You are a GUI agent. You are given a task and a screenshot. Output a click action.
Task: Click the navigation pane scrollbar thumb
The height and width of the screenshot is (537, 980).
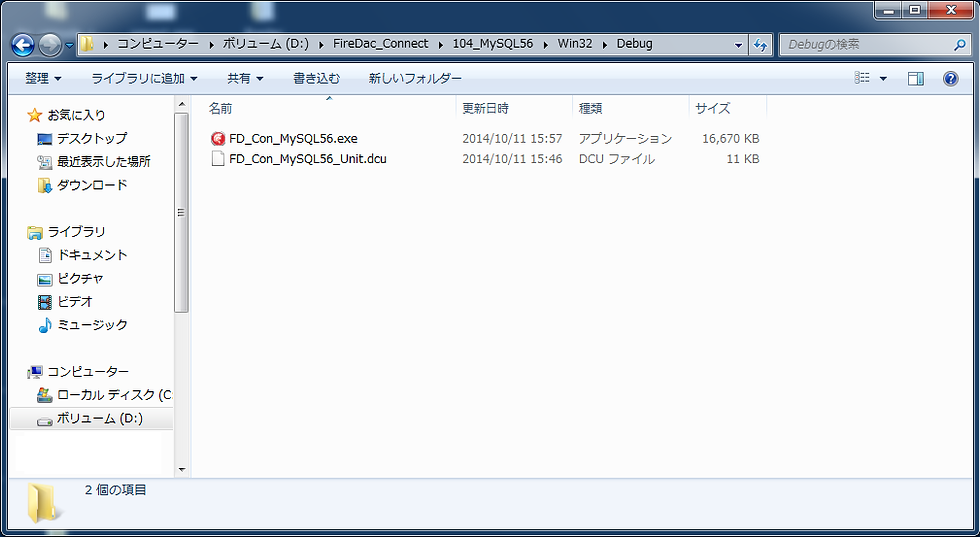point(182,213)
